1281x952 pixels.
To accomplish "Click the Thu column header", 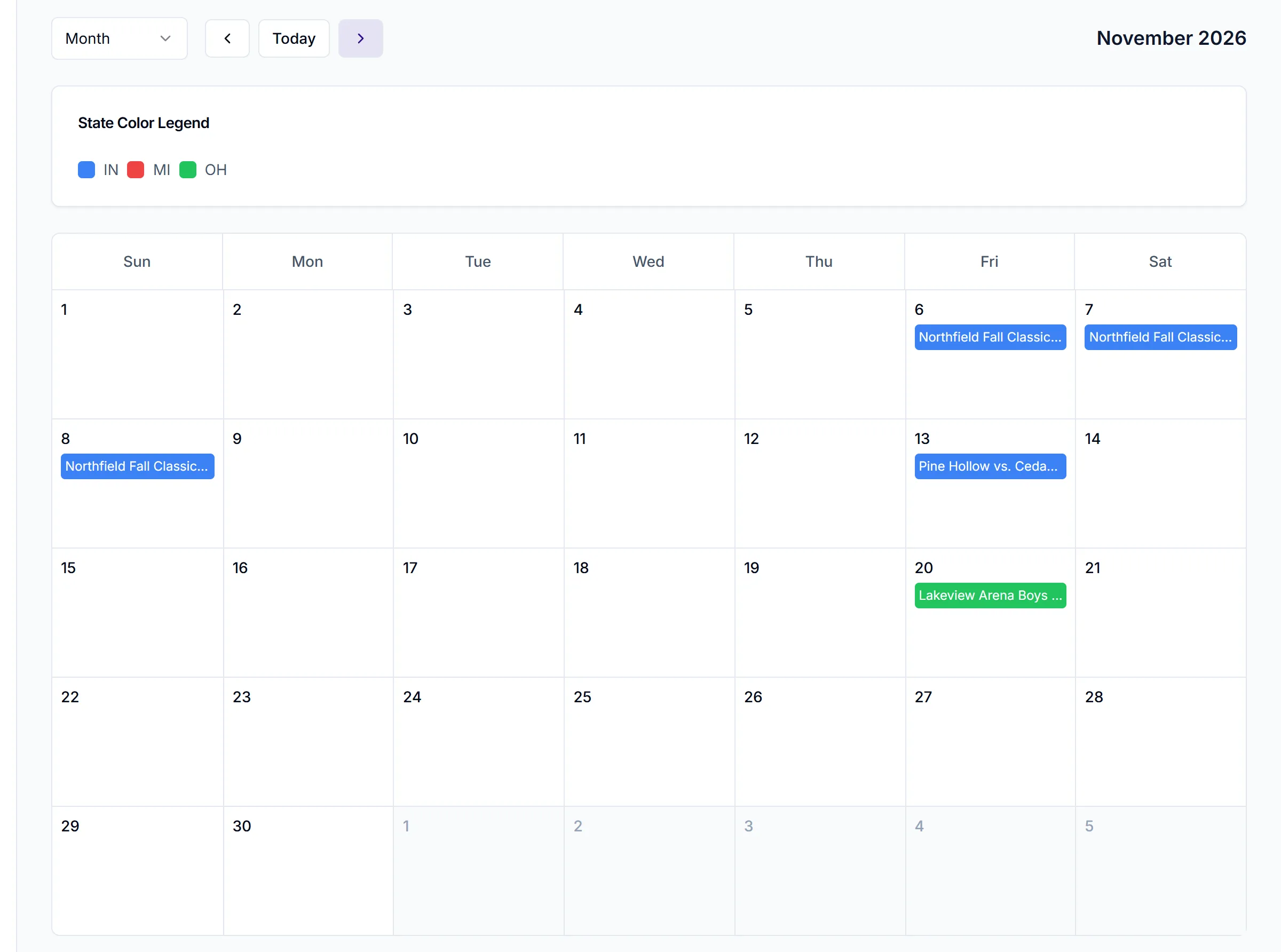I will click(819, 261).
